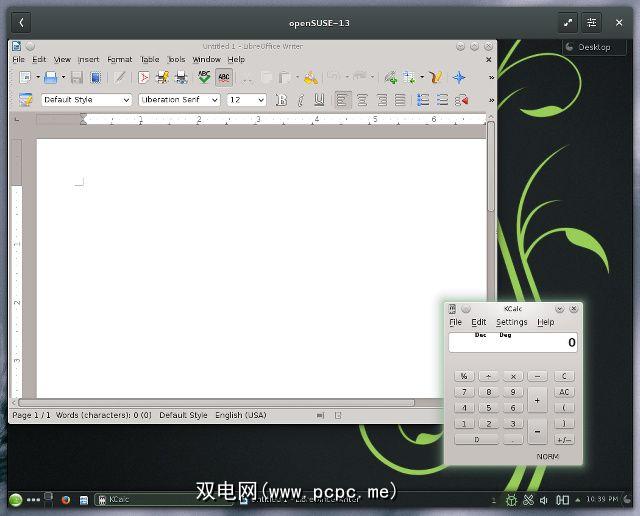Click the New document icon in Writer
The height and width of the screenshot is (516, 640).
[25, 77]
